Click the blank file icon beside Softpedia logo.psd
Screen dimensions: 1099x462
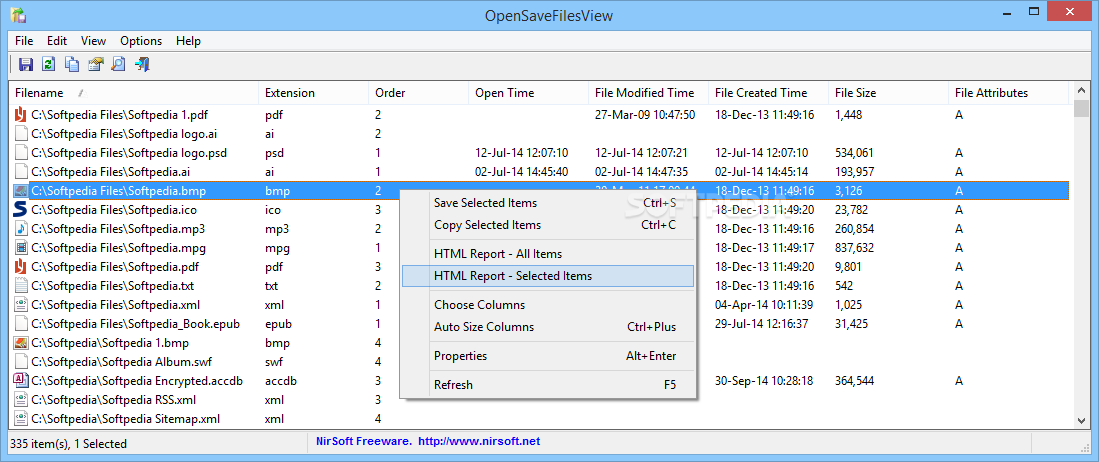pos(21,152)
